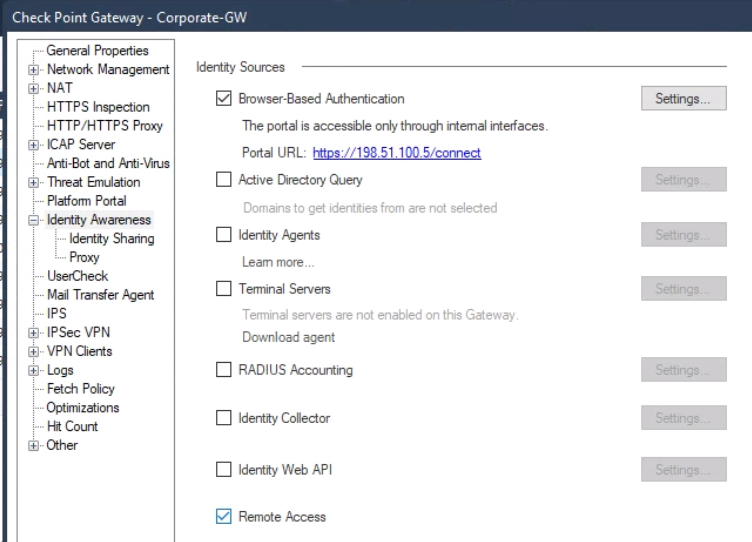
Task: Click Learn more link under Identity Agents
Action: 278,262
